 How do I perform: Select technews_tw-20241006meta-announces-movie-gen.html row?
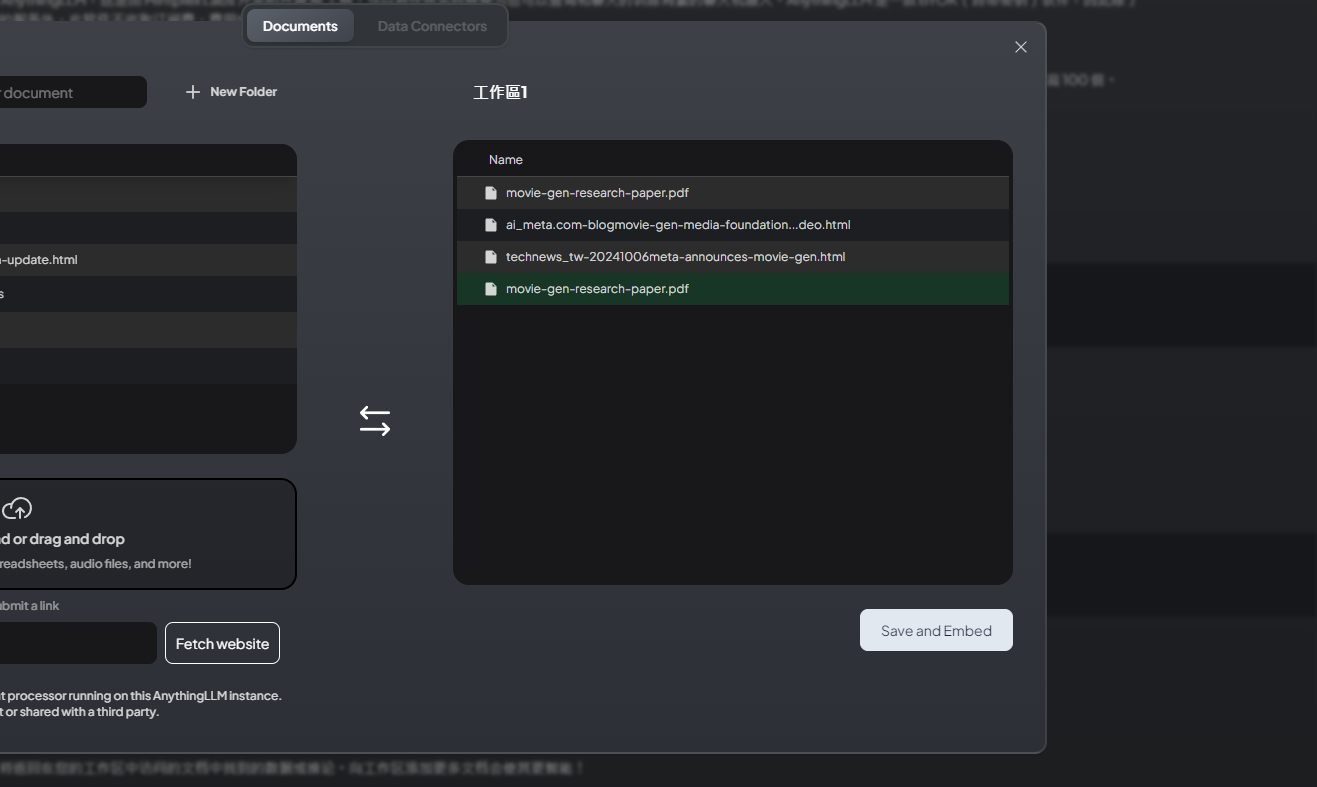click(x=733, y=257)
